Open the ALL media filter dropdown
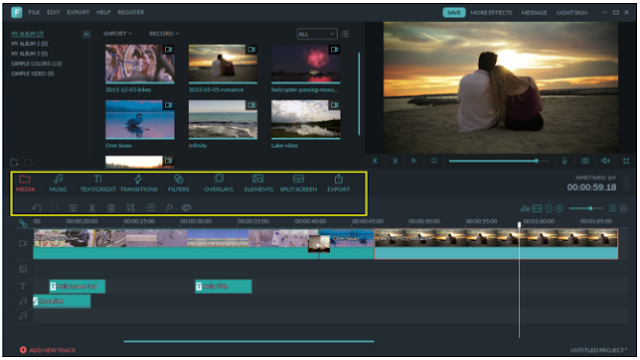 coord(317,34)
